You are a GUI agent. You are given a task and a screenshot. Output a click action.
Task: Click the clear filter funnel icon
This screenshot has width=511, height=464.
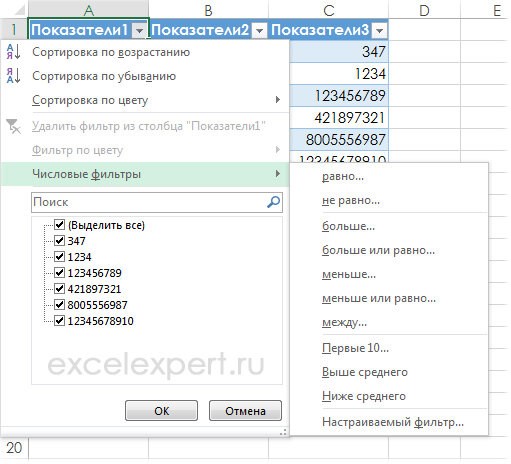pyautogui.click(x=13, y=126)
